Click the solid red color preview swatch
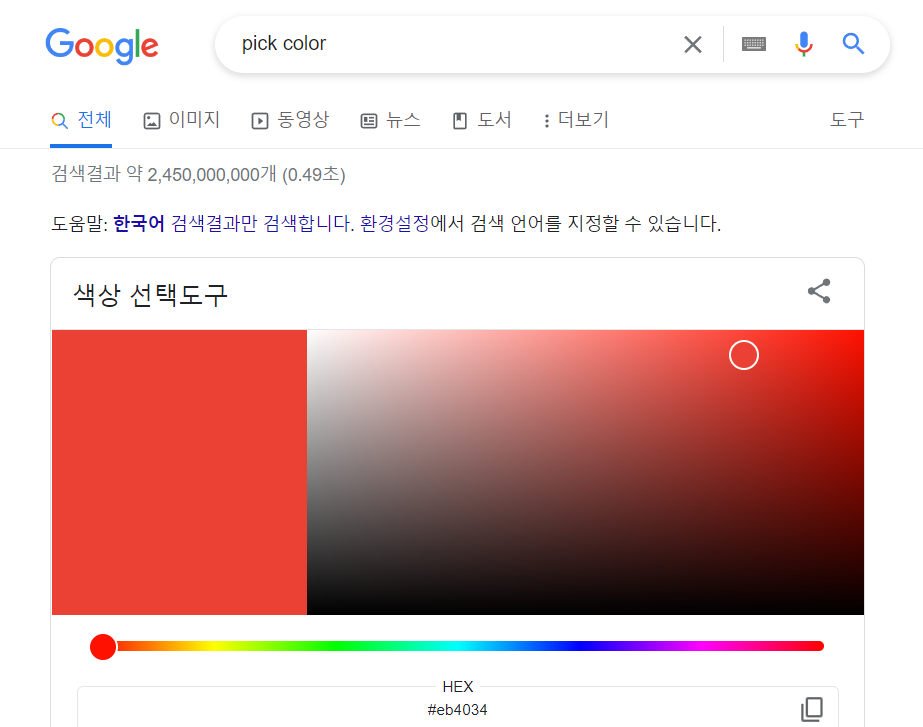923x727 pixels. point(180,472)
